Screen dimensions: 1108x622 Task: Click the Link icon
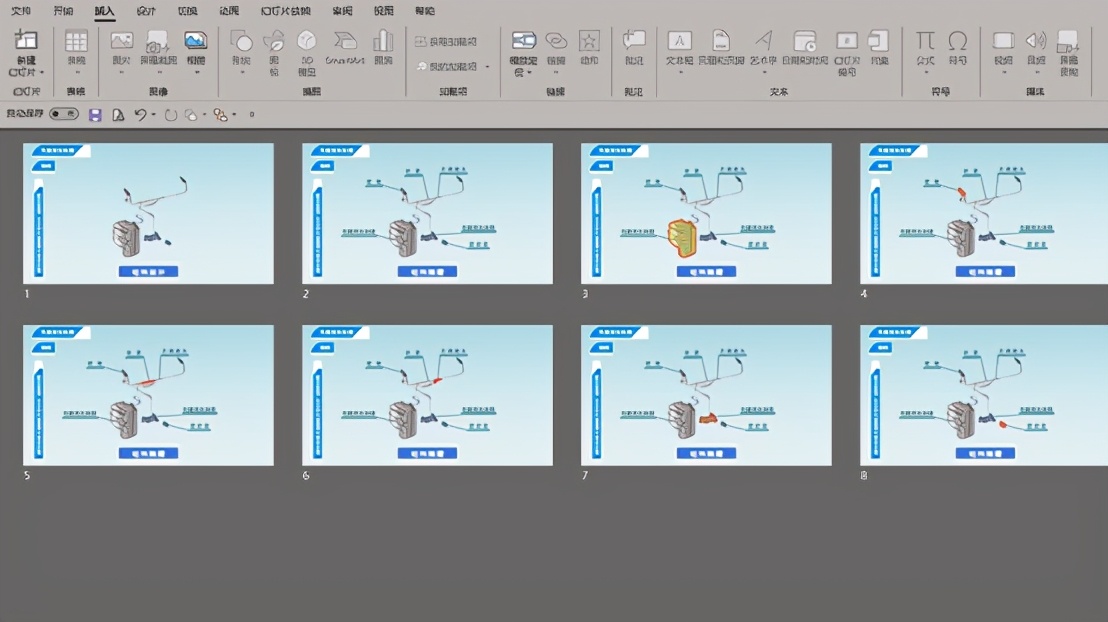coord(556,41)
